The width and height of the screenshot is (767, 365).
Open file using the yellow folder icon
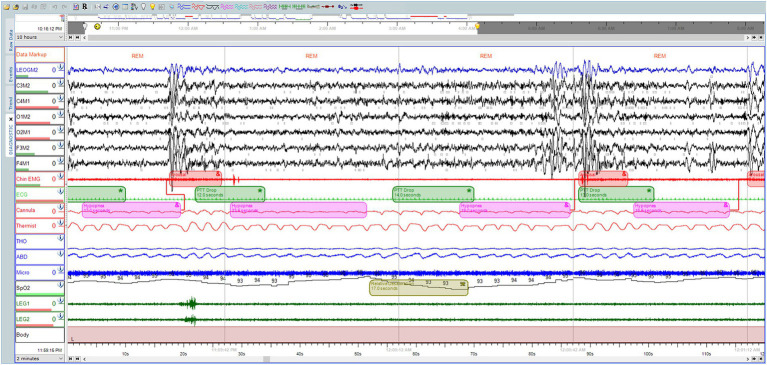6,7
